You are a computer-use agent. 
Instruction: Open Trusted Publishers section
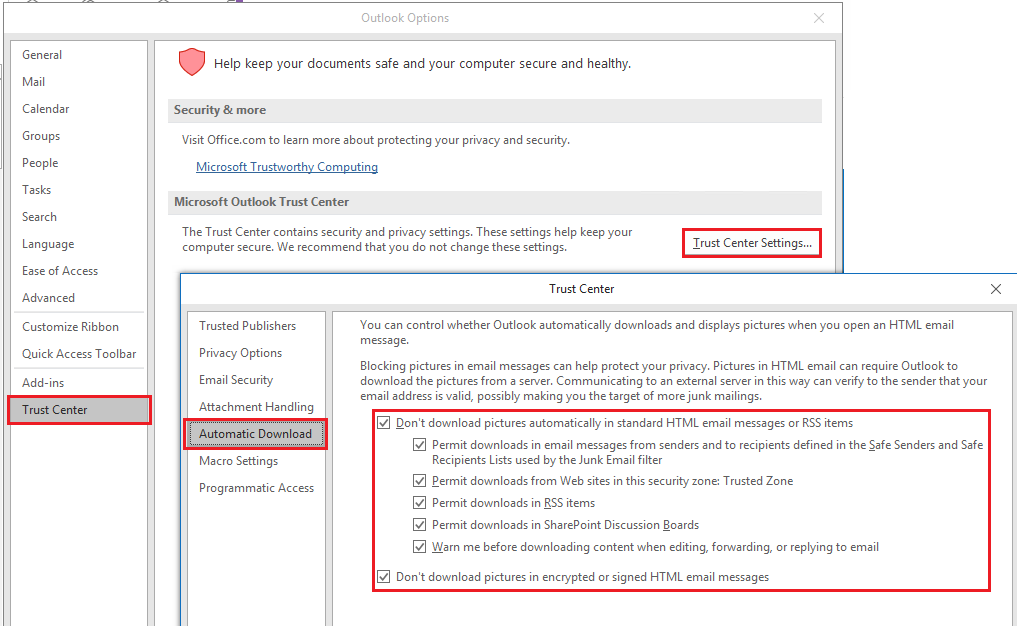pyautogui.click(x=247, y=326)
